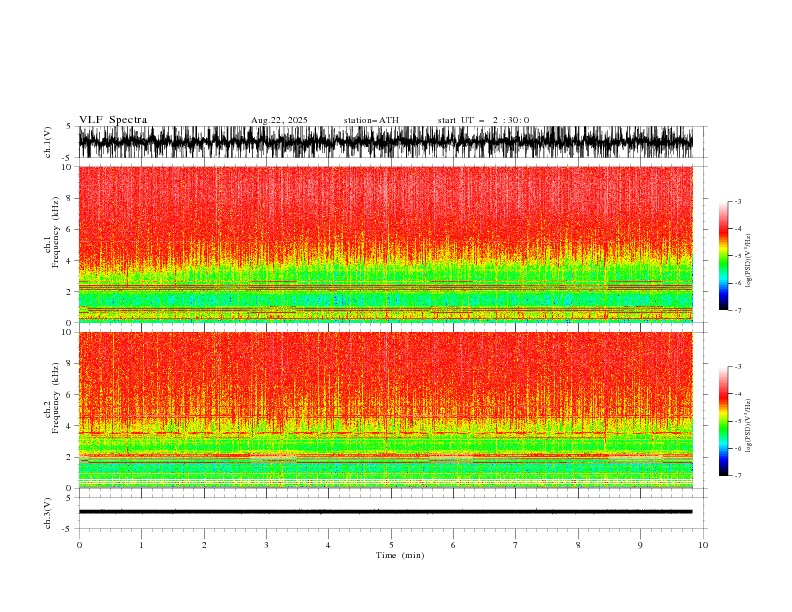Click the ch.1 frequency tick label "8"
The width and height of the screenshot is (792, 612).
point(70,198)
